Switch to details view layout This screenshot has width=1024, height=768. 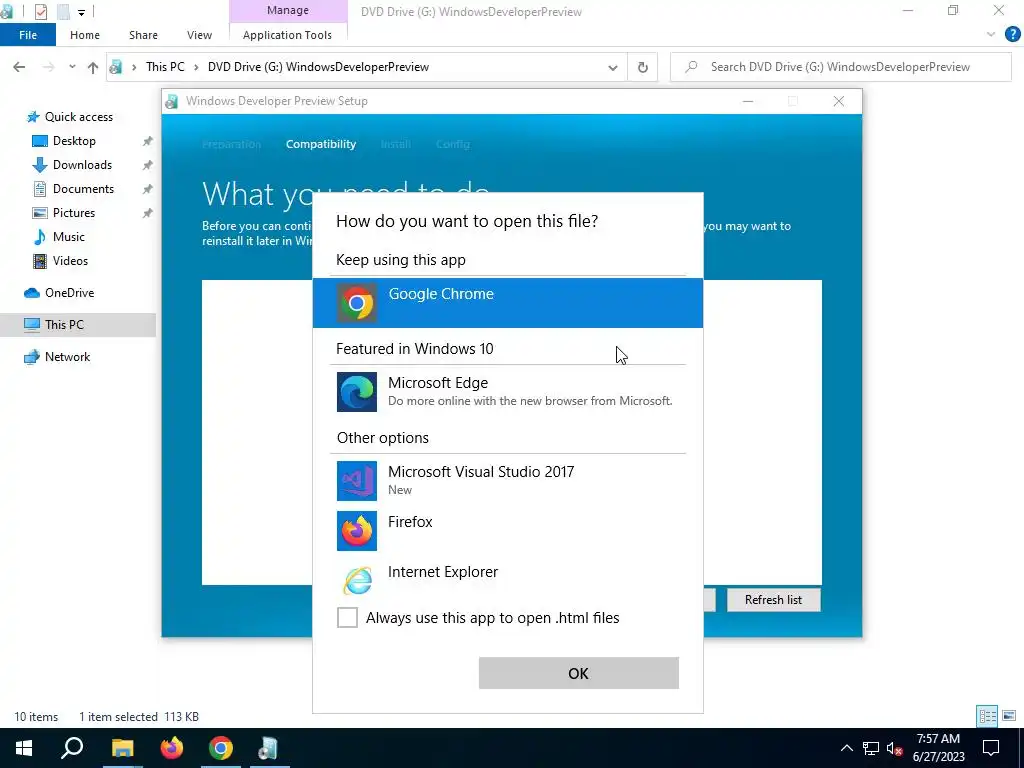pyautogui.click(x=987, y=716)
